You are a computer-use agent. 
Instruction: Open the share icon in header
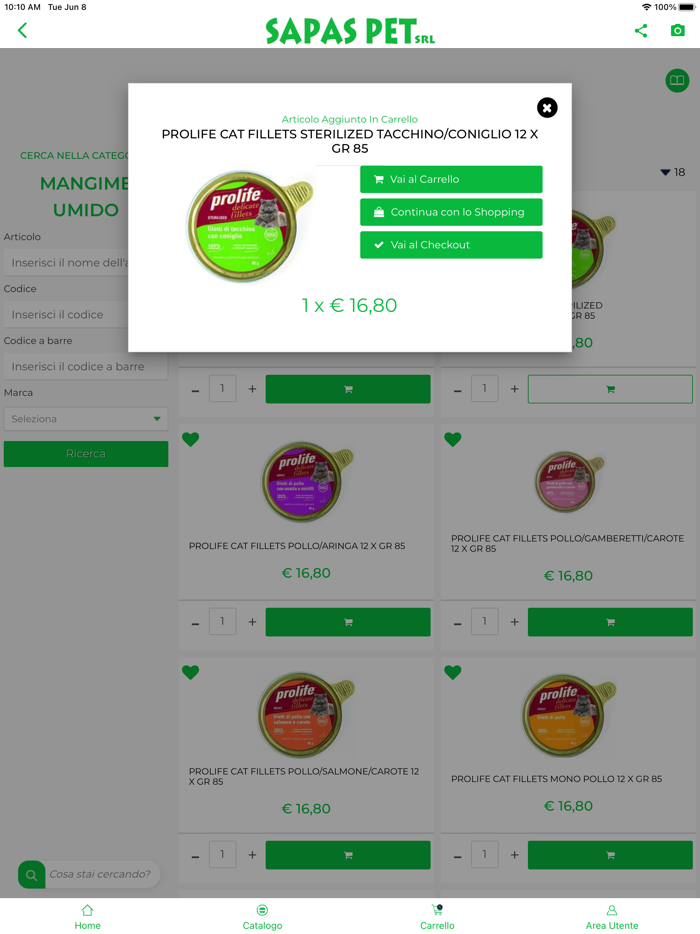pyautogui.click(x=641, y=30)
